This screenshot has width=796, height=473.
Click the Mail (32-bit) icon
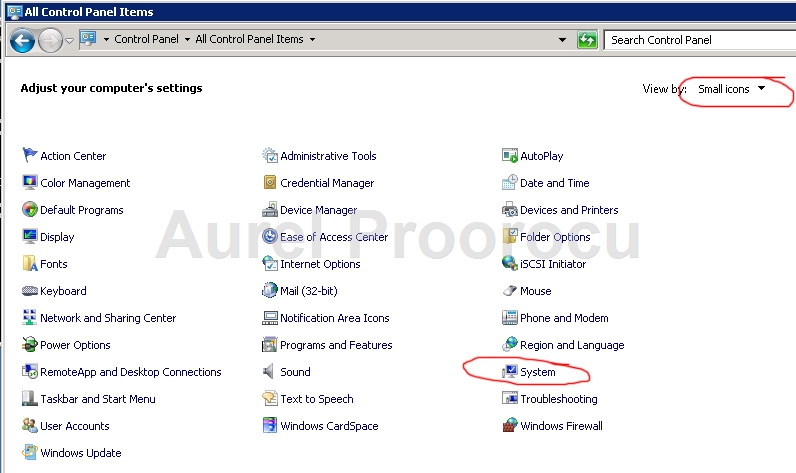270,290
